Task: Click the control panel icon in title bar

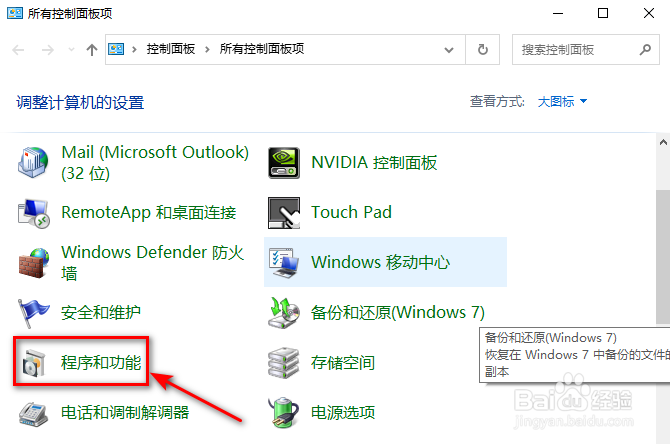Action: pyautogui.click(x=15, y=13)
